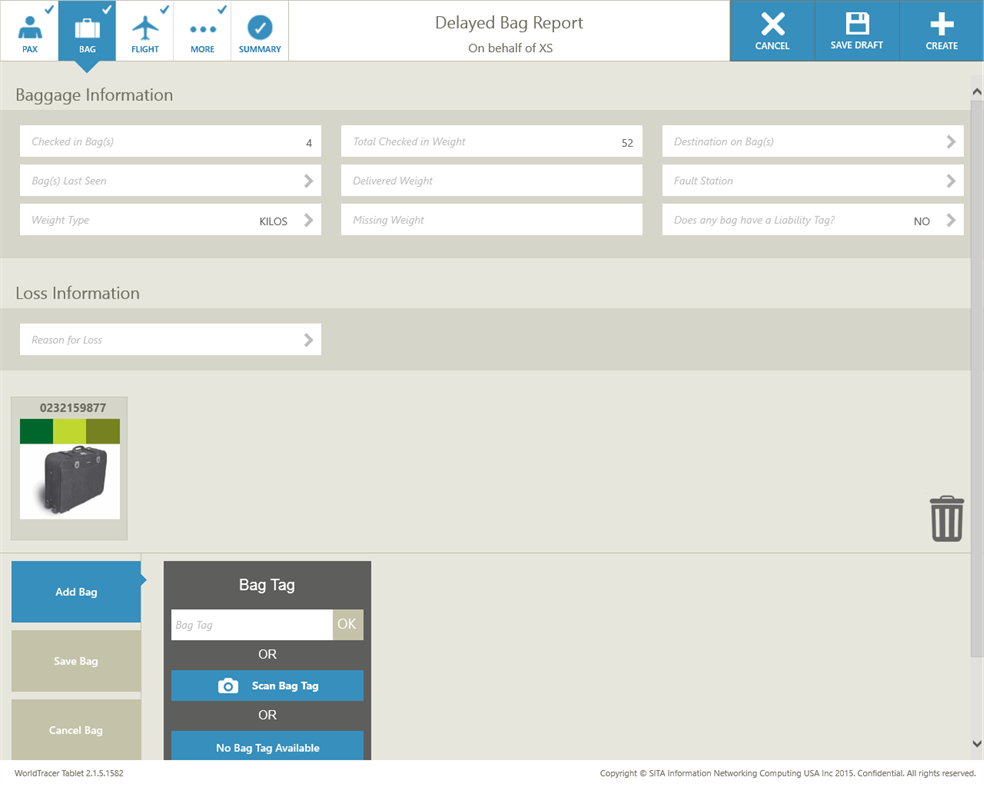This screenshot has width=984, height=787.
Task: Click the Save Draft disk icon
Action: (856, 30)
